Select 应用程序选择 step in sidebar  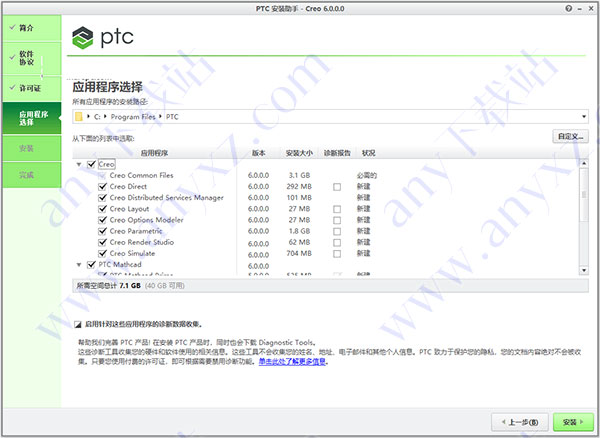coord(32,118)
